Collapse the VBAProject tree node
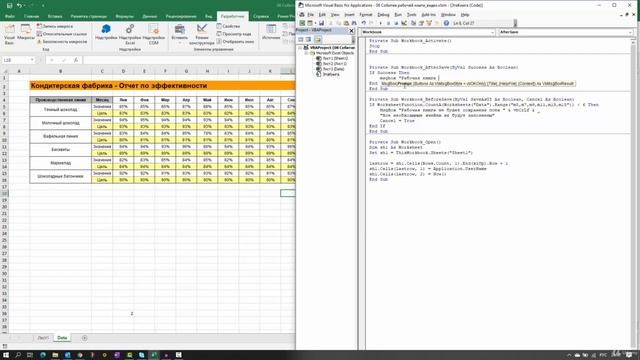Screen dimensions: 640x360 coord(300,48)
